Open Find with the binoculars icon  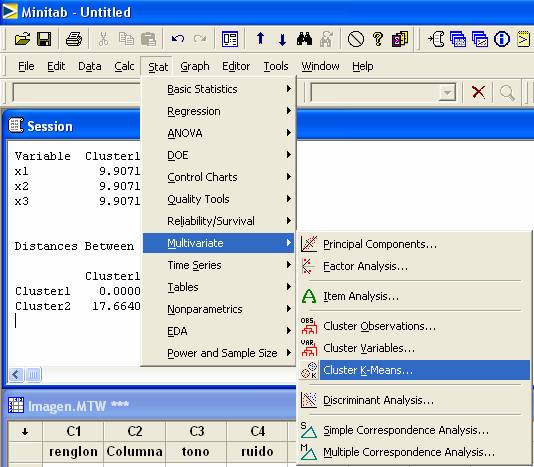click(304, 39)
